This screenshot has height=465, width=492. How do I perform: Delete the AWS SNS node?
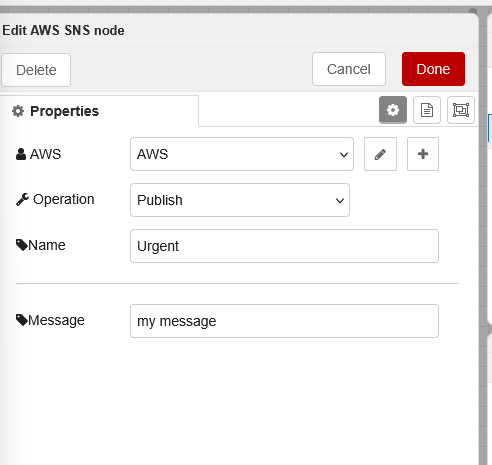pyautogui.click(x=36, y=70)
